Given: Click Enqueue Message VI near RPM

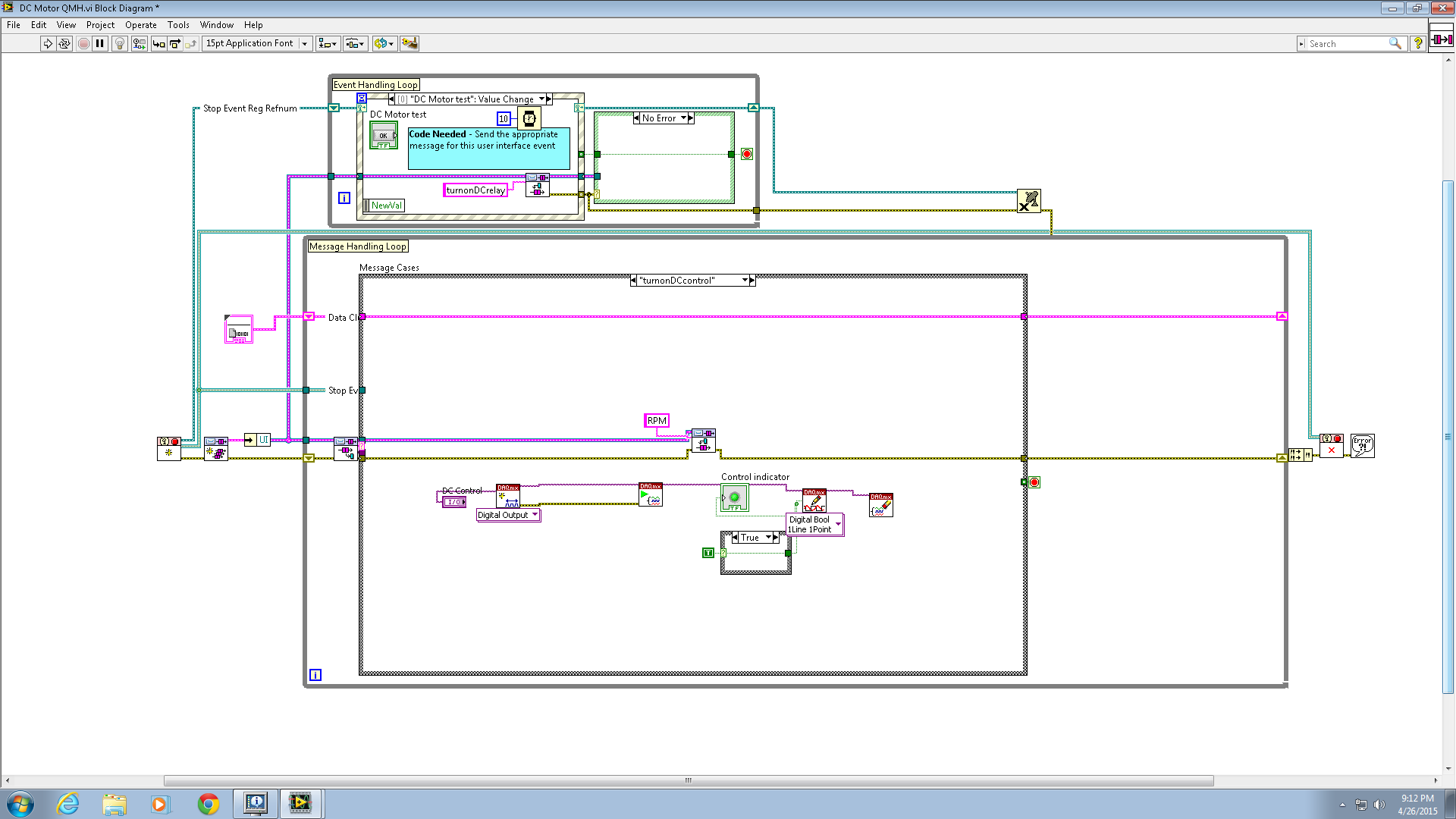Looking at the screenshot, I should point(704,441).
